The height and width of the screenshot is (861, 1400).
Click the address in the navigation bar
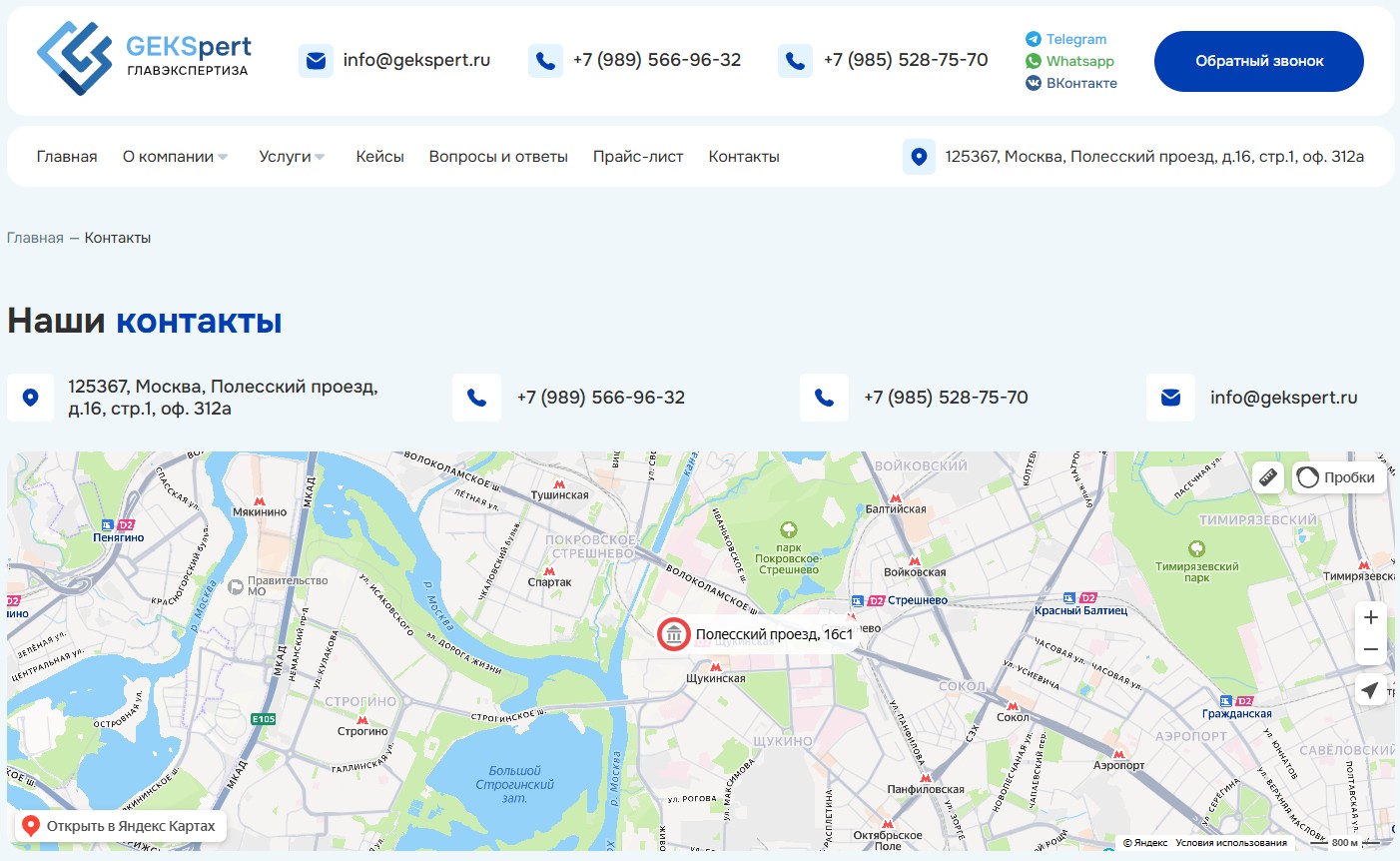pos(1154,157)
